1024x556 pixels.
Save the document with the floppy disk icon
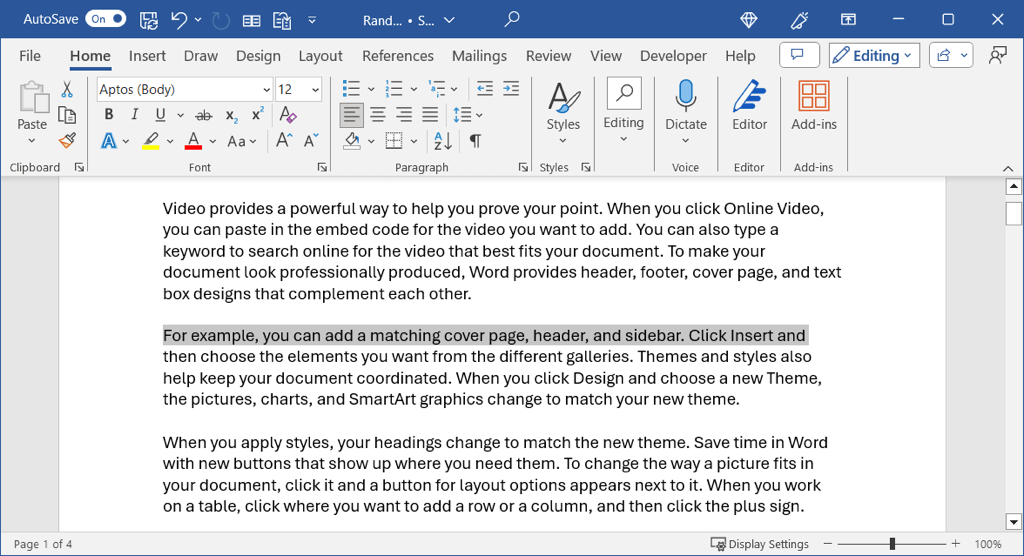pyautogui.click(x=148, y=19)
